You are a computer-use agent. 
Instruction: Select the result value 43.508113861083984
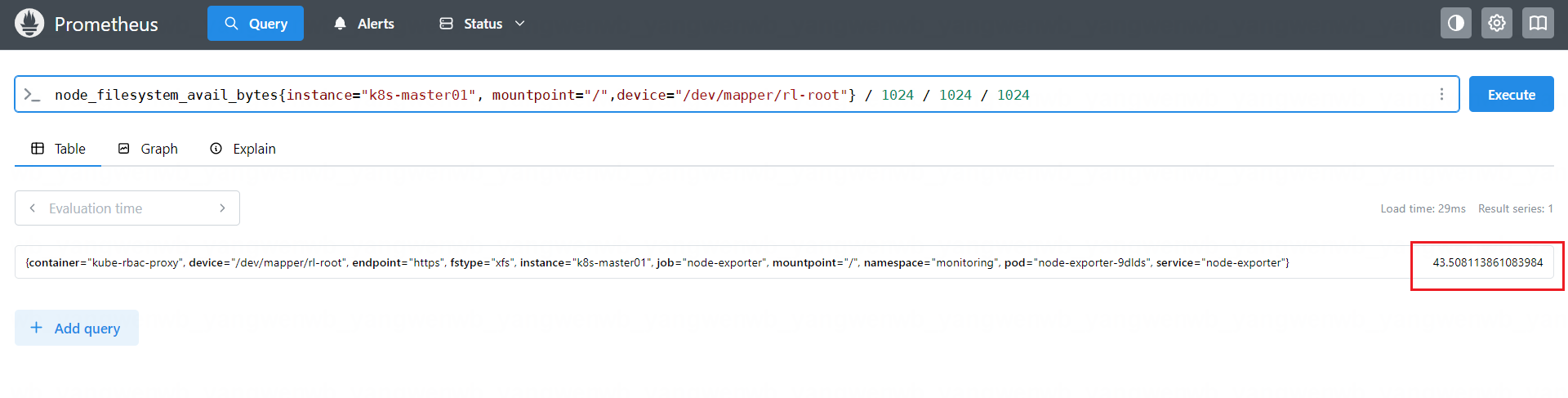(x=1487, y=262)
